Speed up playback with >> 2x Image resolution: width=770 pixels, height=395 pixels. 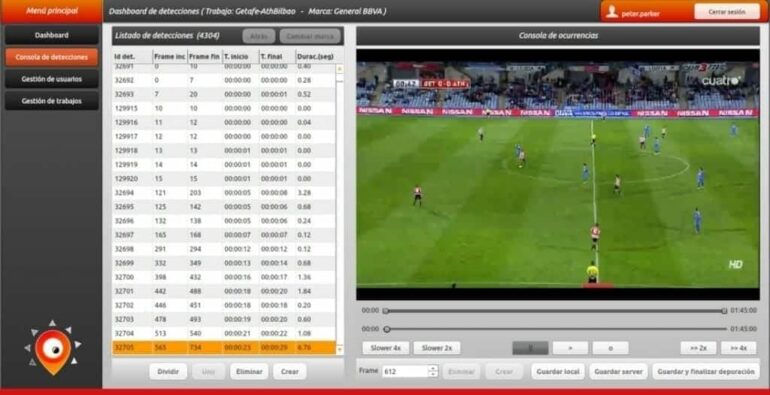point(698,348)
